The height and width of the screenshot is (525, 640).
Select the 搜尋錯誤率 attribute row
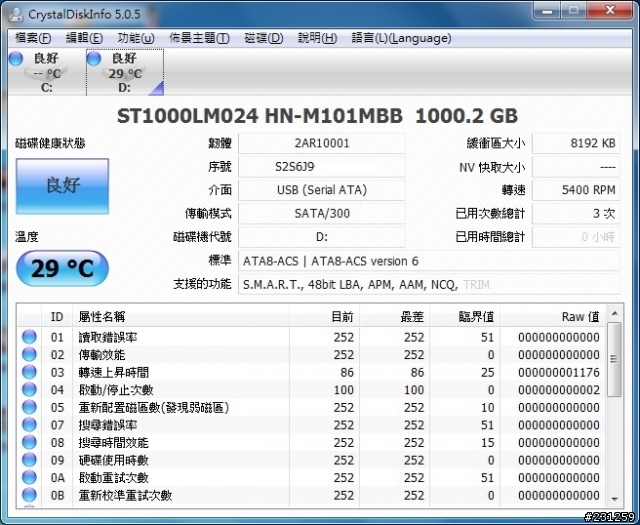click(311, 425)
